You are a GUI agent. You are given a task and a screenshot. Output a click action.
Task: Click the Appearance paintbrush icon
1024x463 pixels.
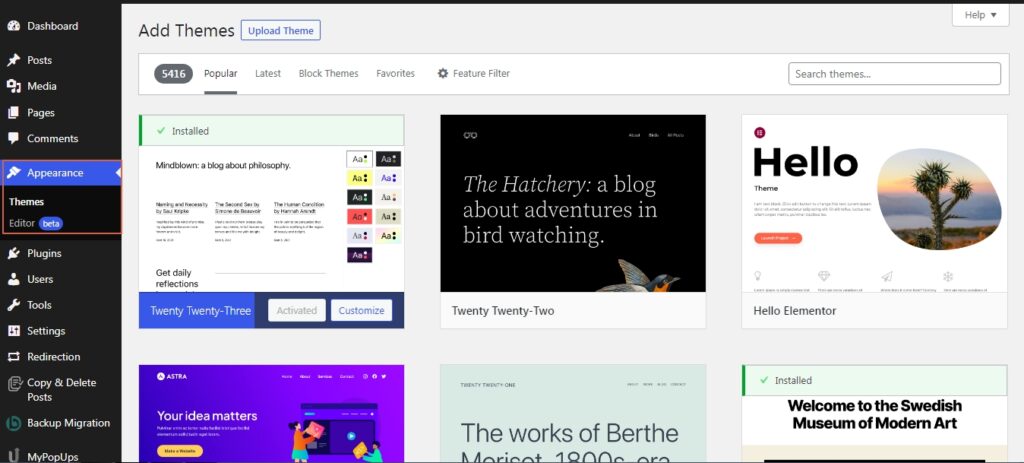(14, 173)
